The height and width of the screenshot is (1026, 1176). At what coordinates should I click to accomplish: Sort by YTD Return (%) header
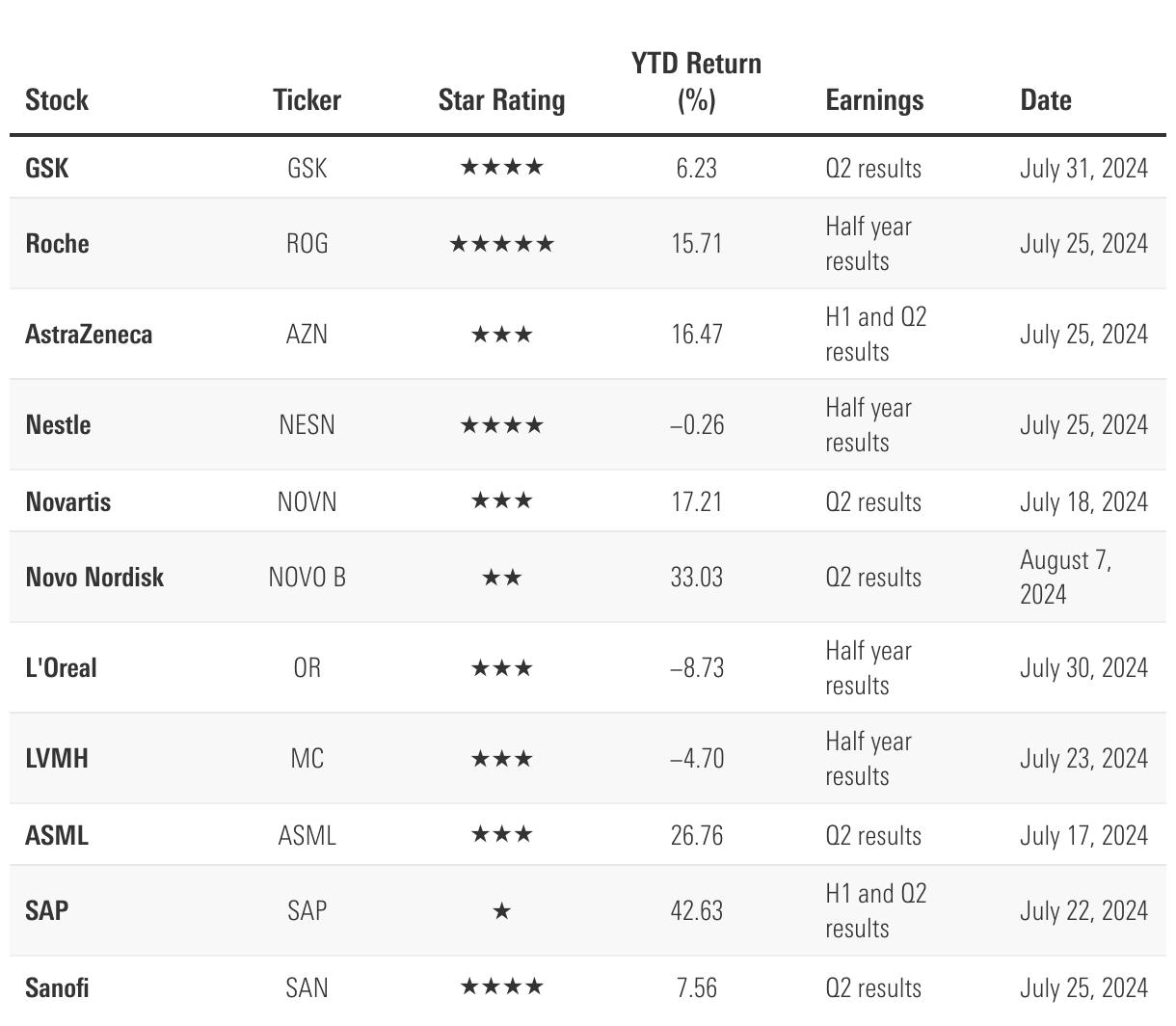pos(697,82)
